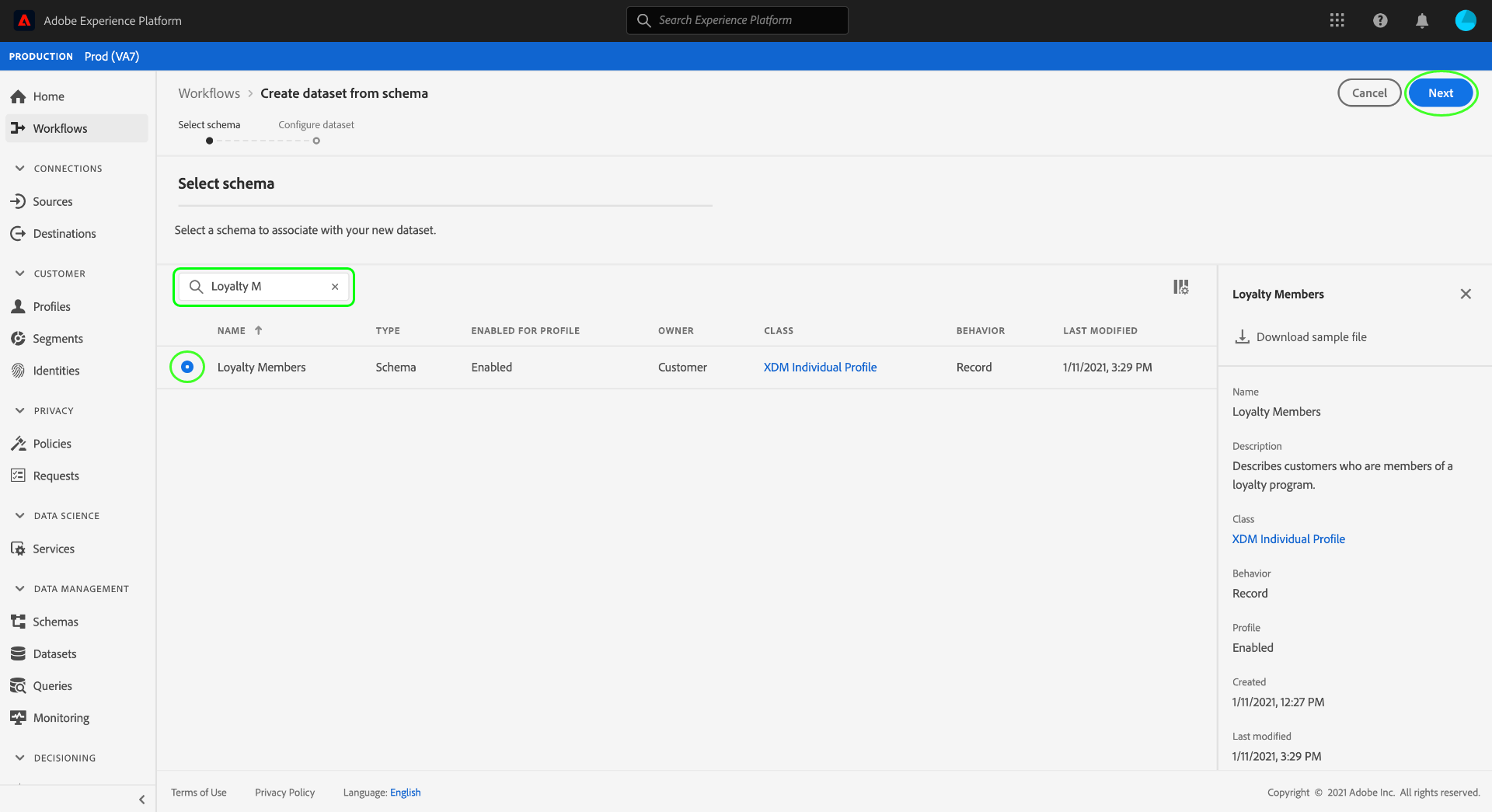
Task: Click the Requests icon
Action: 18,476
